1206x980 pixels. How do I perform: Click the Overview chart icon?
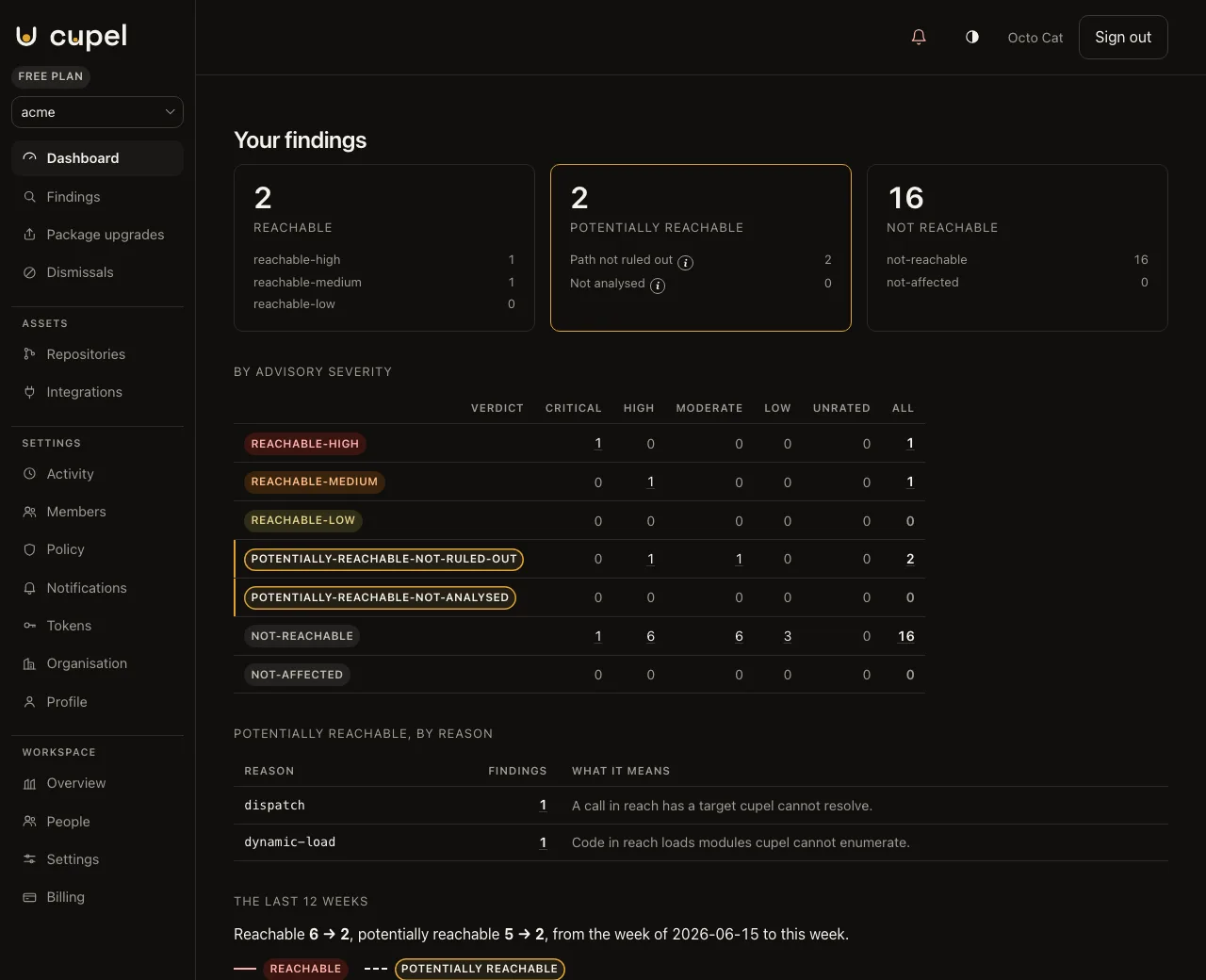coord(30,783)
